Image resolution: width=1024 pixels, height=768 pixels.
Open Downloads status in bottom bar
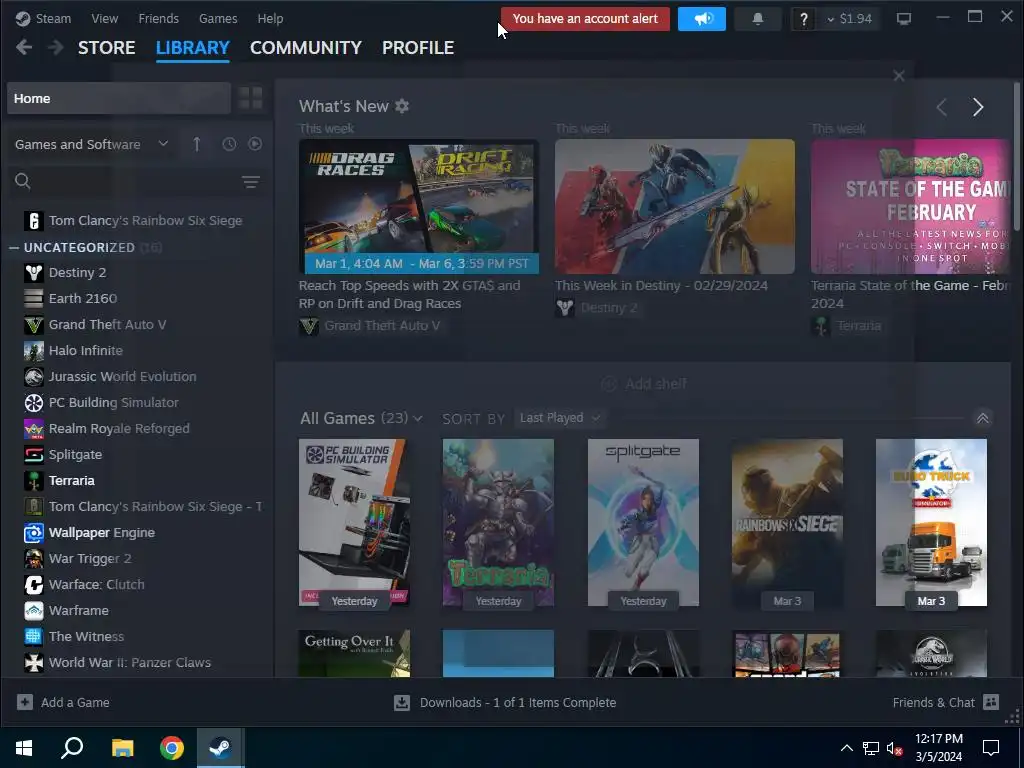(505, 703)
